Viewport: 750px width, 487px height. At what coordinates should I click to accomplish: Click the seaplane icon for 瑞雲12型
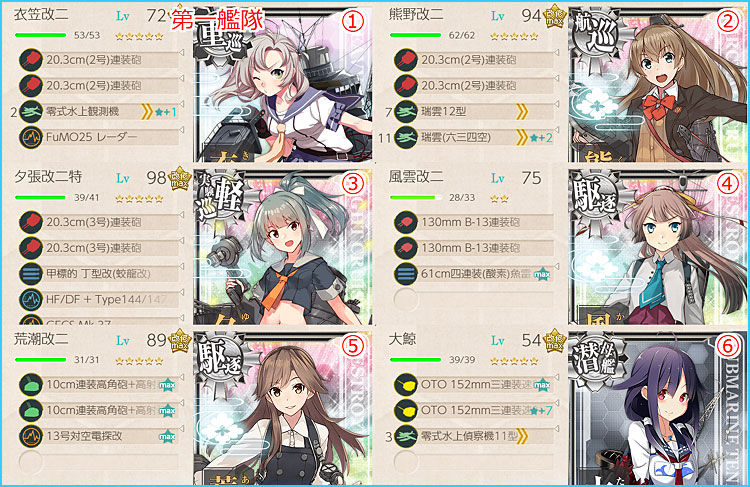(x=406, y=111)
